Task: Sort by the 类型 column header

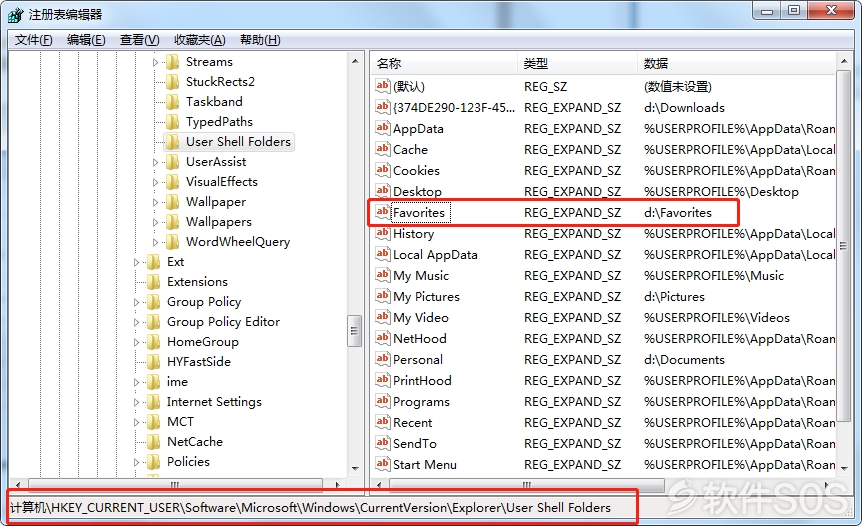Action: pyautogui.click(x=577, y=64)
